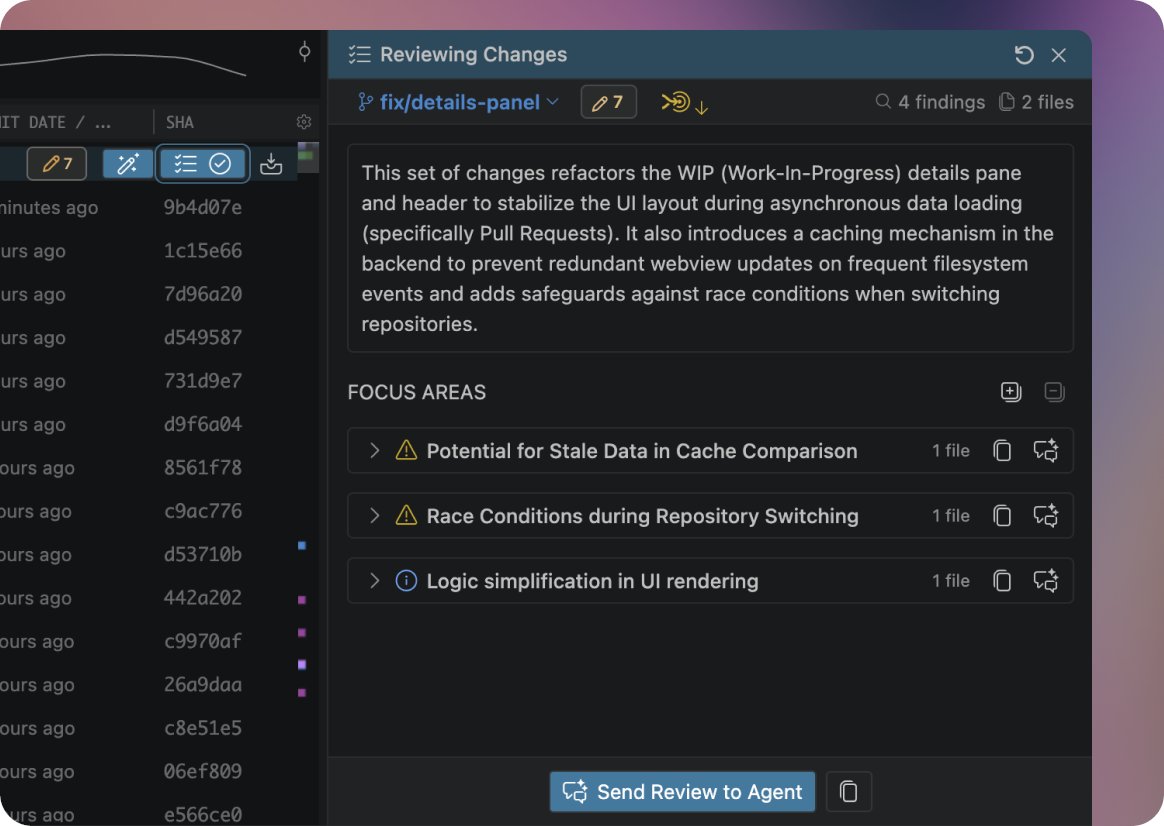Click the 7 pencil WIP badge in graph row
The width and height of the screenshot is (1164, 826).
click(57, 163)
